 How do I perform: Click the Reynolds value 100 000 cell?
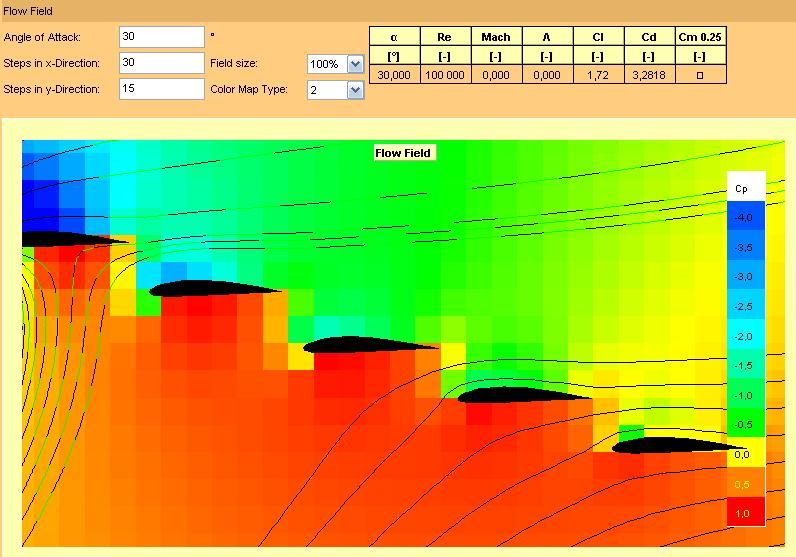[x=444, y=75]
